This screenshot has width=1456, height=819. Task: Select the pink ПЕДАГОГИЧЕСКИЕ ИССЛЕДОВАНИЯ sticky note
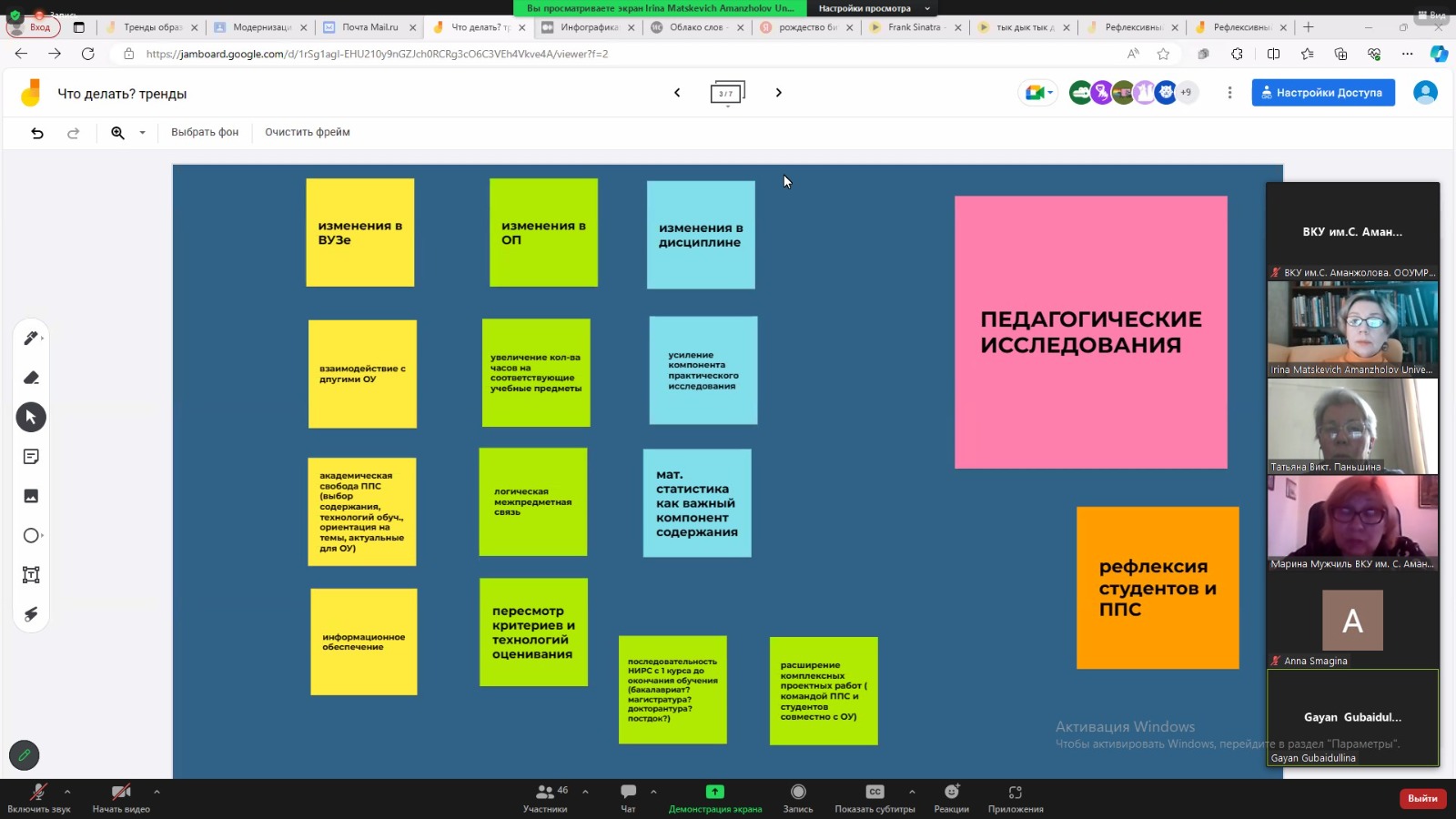(x=1090, y=332)
